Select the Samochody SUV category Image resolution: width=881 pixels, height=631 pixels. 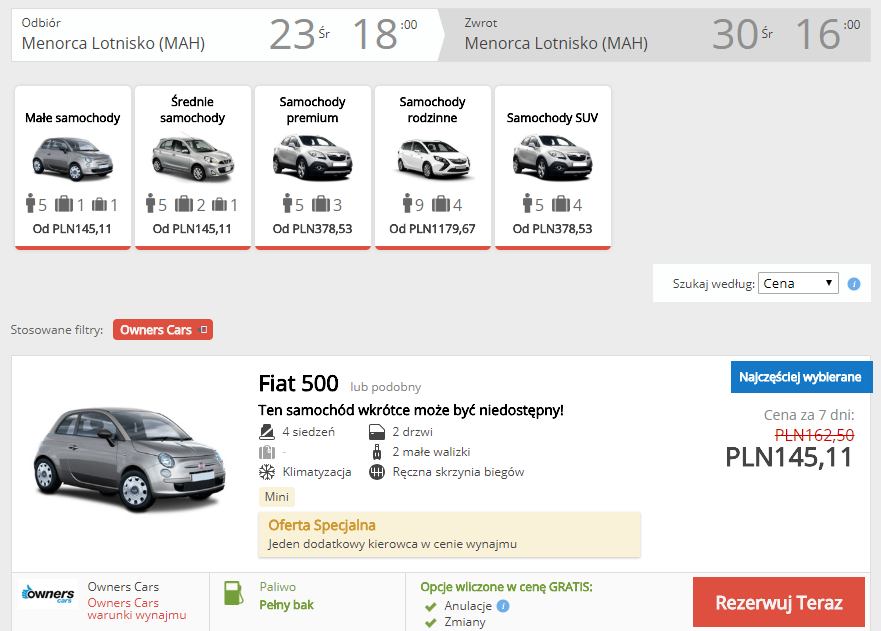click(x=552, y=167)
